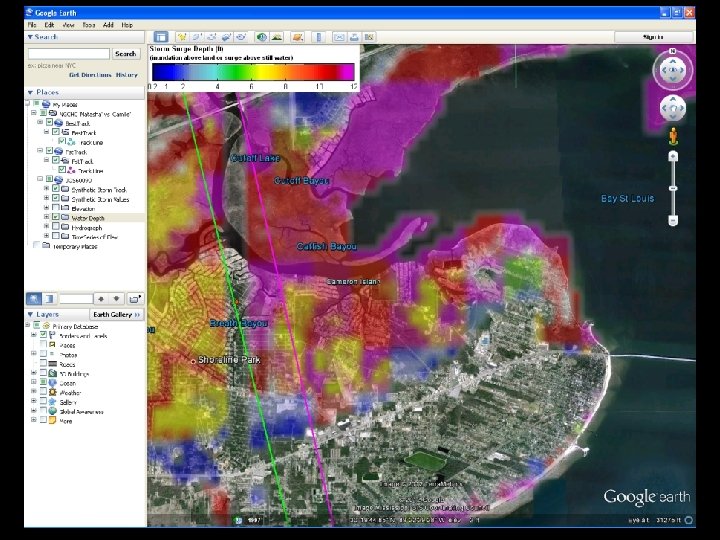The image size is (720, 540).
Task: Click the sunlight landscape toolbar icon
Action: point(276,37)
